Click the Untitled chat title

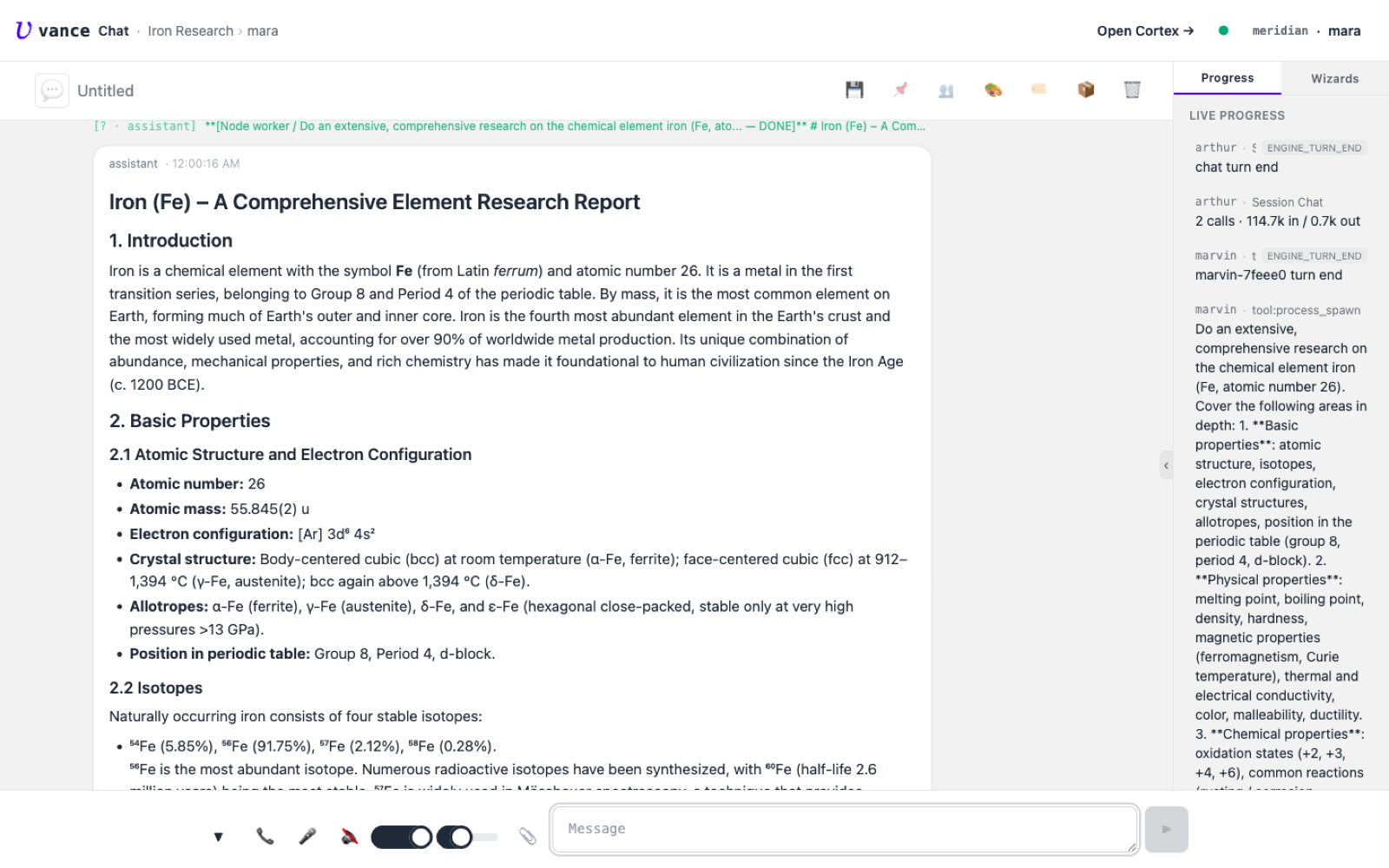click(x=105, y=90)
